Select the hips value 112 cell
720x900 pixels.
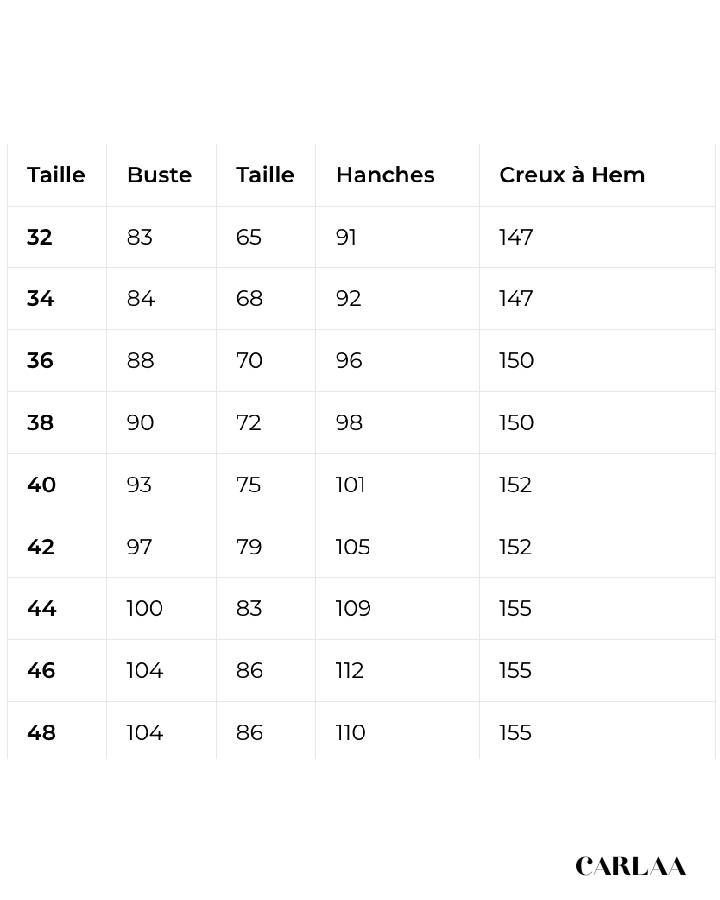350,670
